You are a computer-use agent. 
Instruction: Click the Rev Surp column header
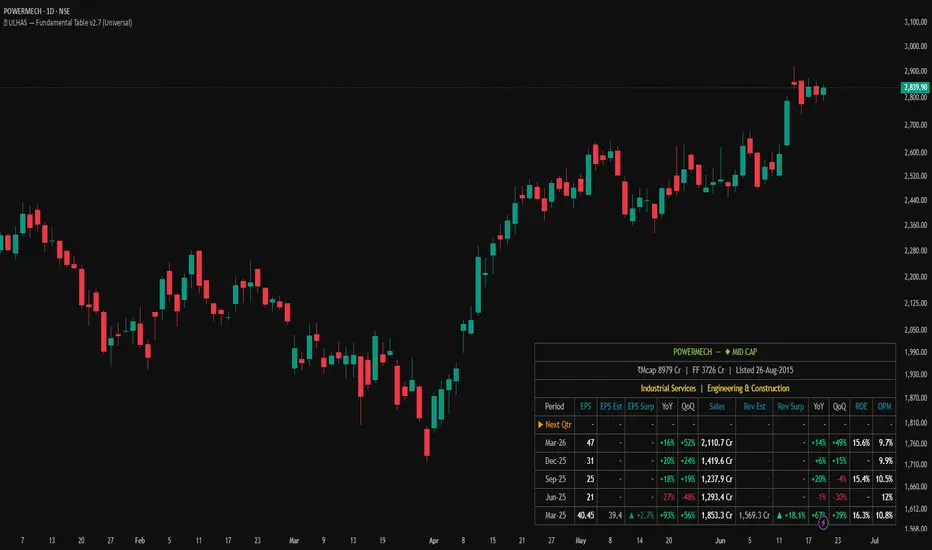791,407
